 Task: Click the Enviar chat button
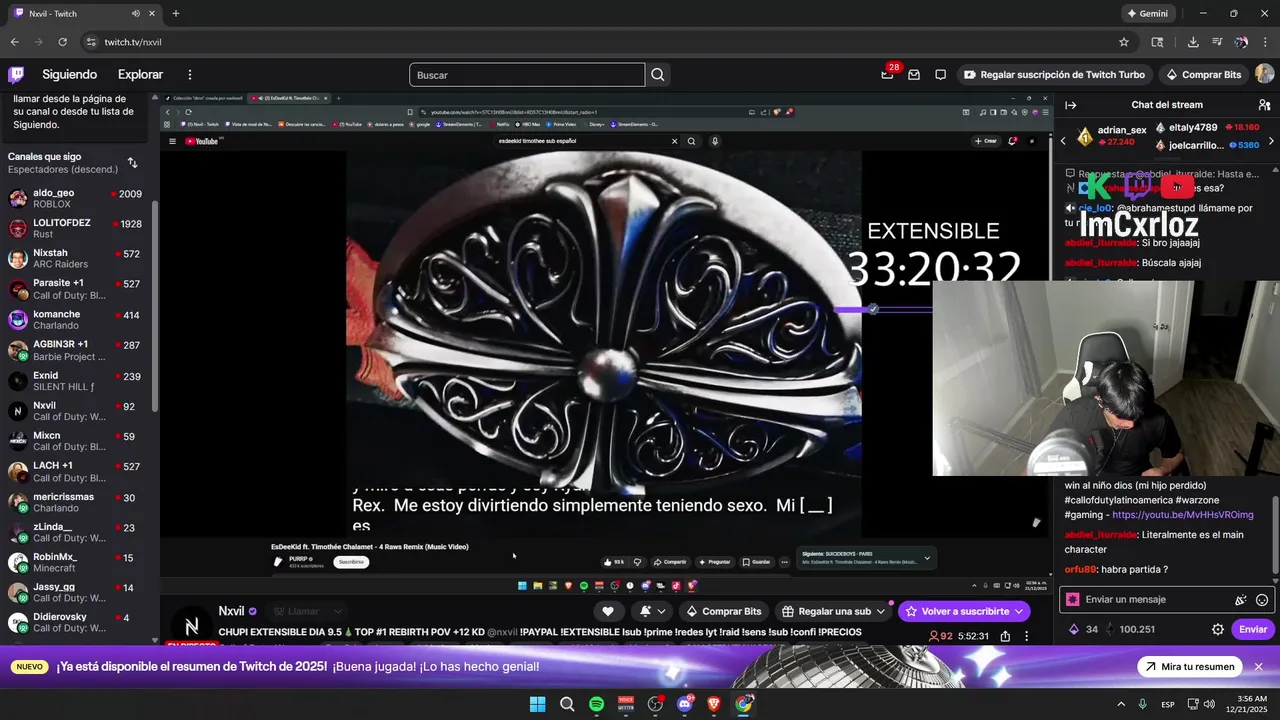coord(1253,630)
